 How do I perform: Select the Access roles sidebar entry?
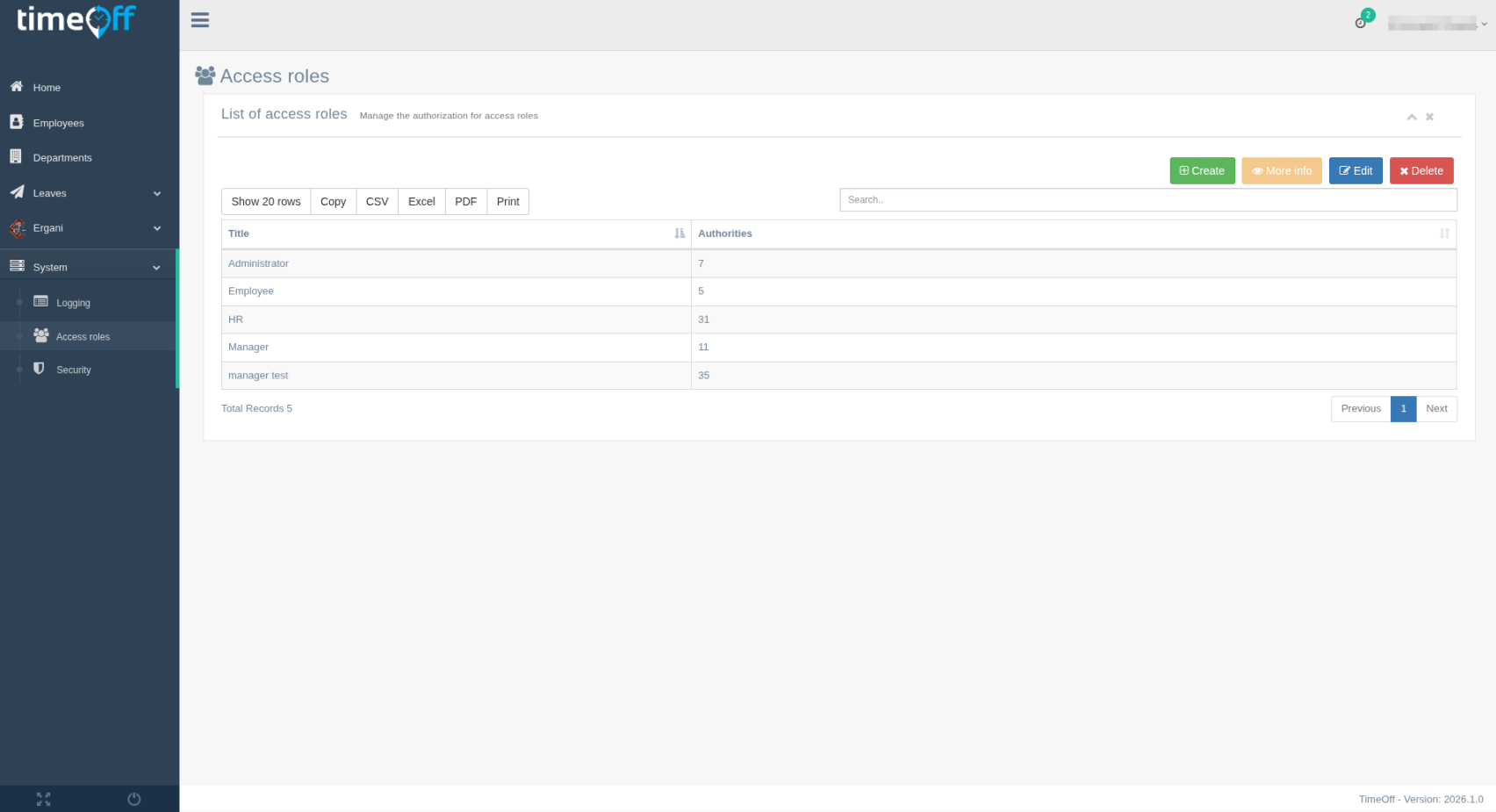click(83, 335)
